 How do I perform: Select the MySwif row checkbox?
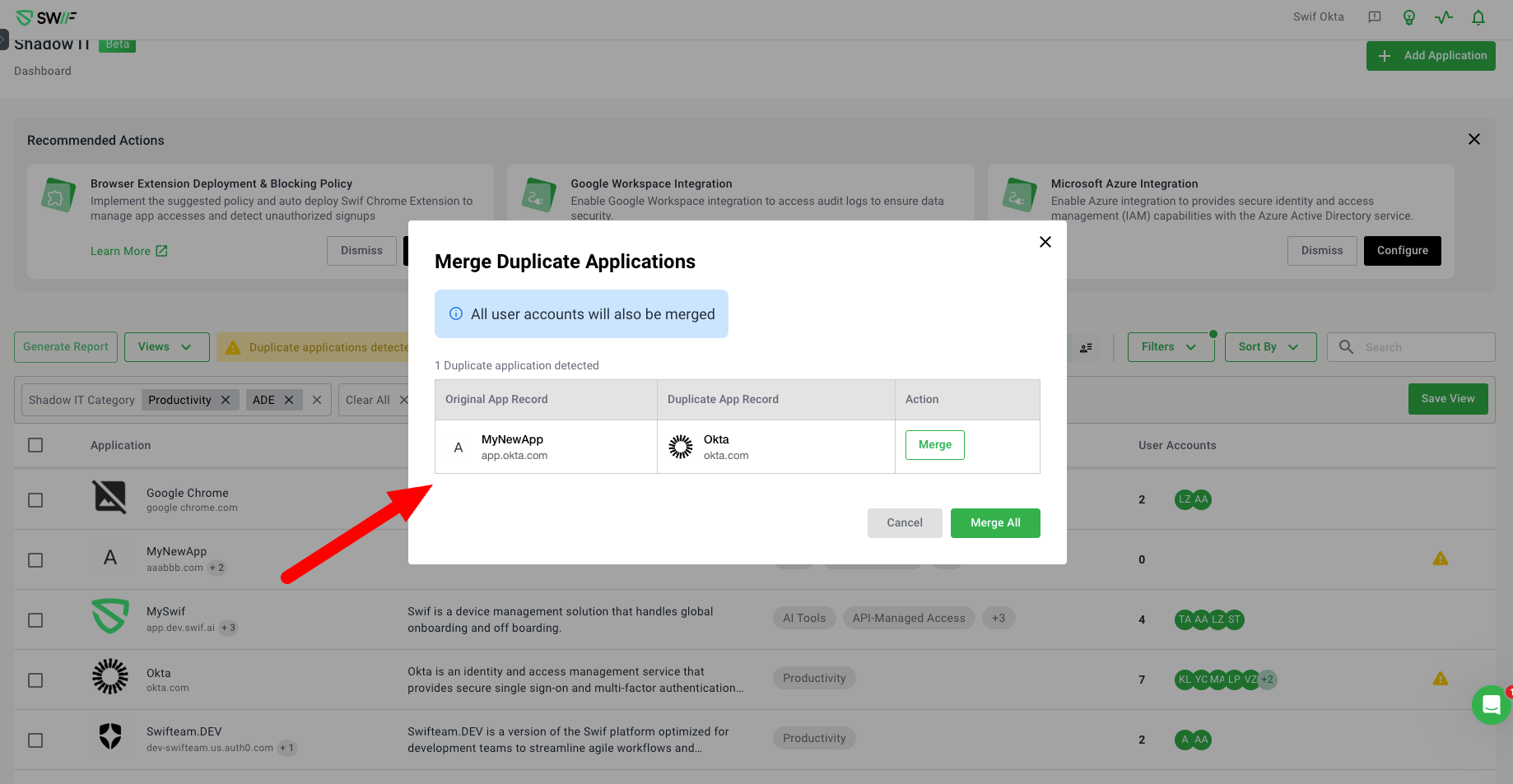click(x=35, y=620)
